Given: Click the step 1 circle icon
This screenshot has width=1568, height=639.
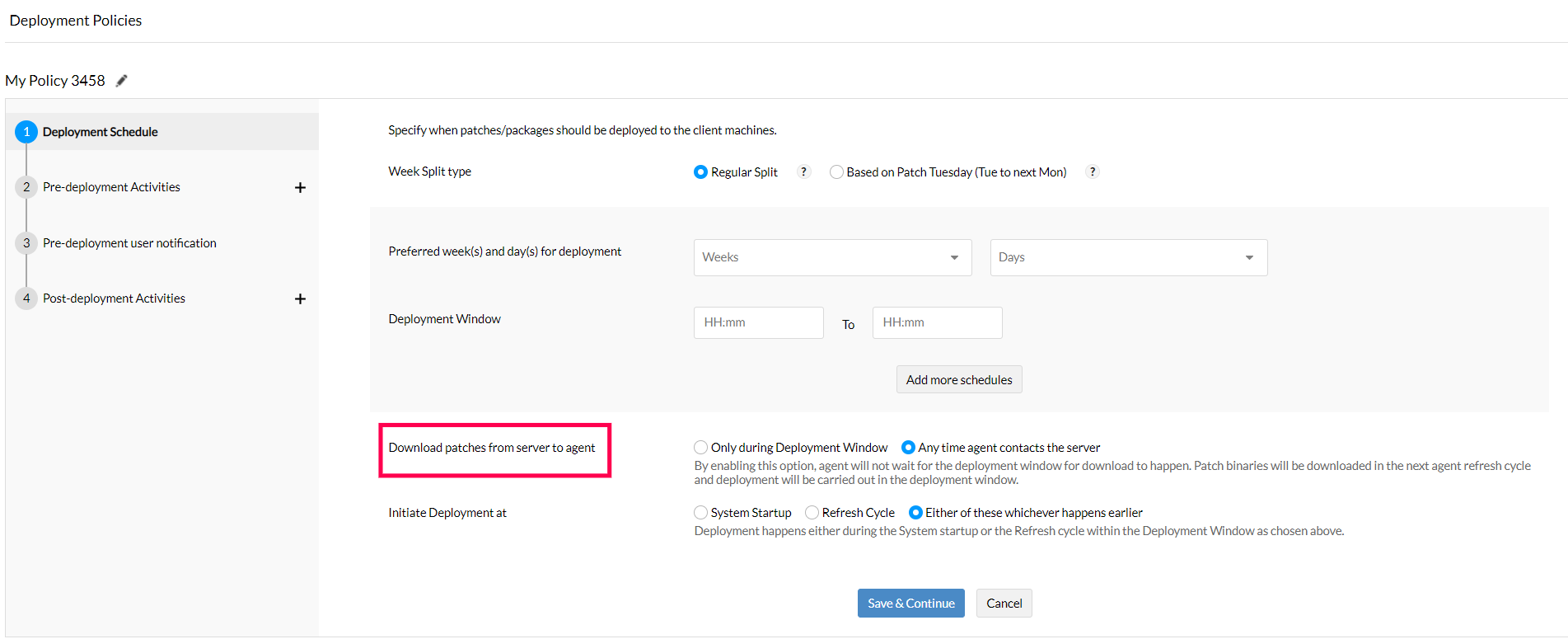Looking at the screenshot, I should pos(26,132).
